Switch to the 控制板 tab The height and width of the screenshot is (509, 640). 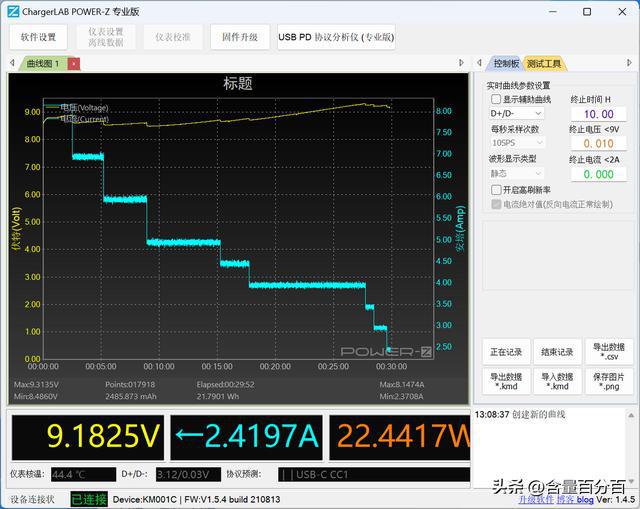point(506,64)
